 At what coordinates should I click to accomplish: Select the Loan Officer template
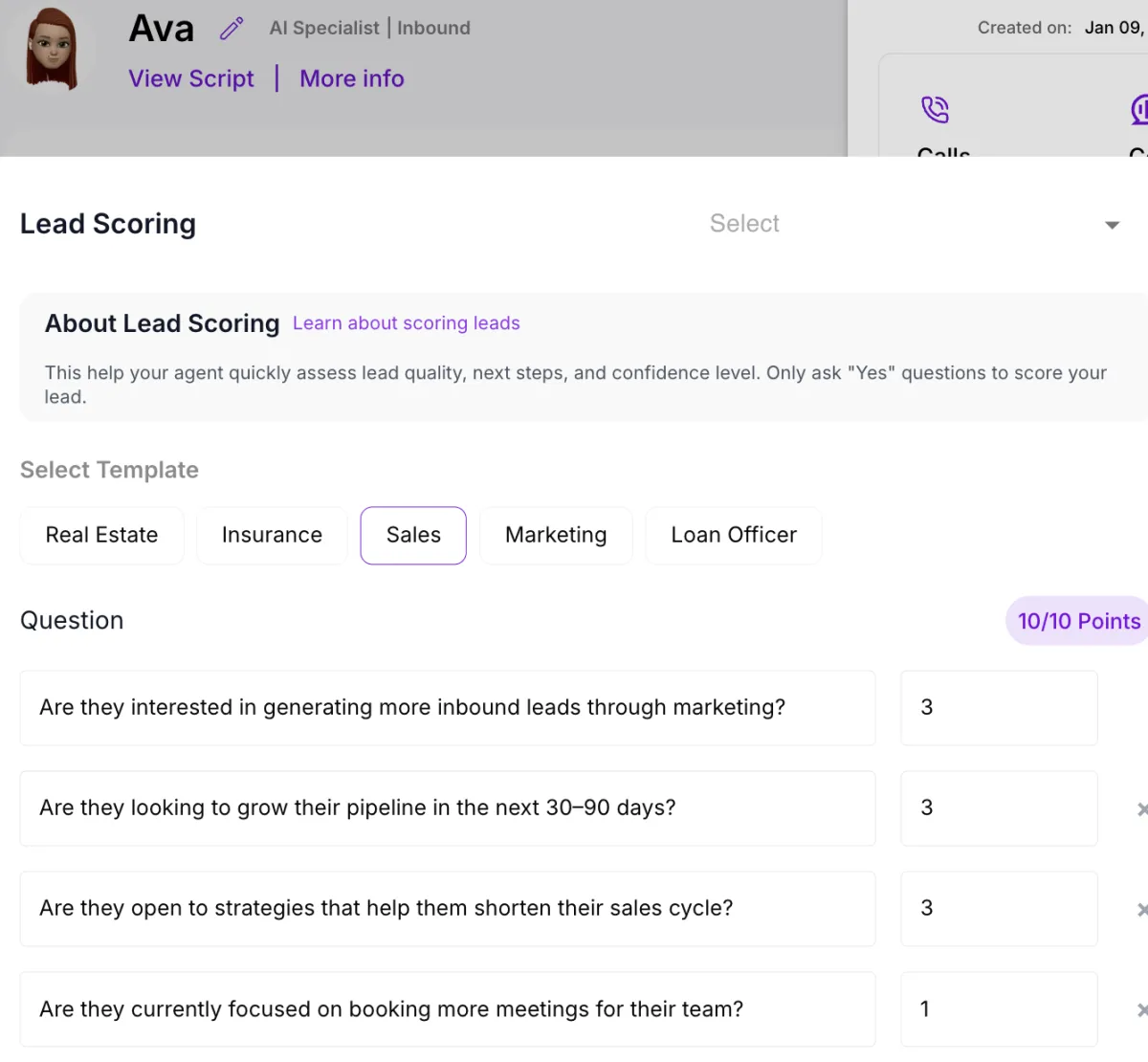click(733, 535)
